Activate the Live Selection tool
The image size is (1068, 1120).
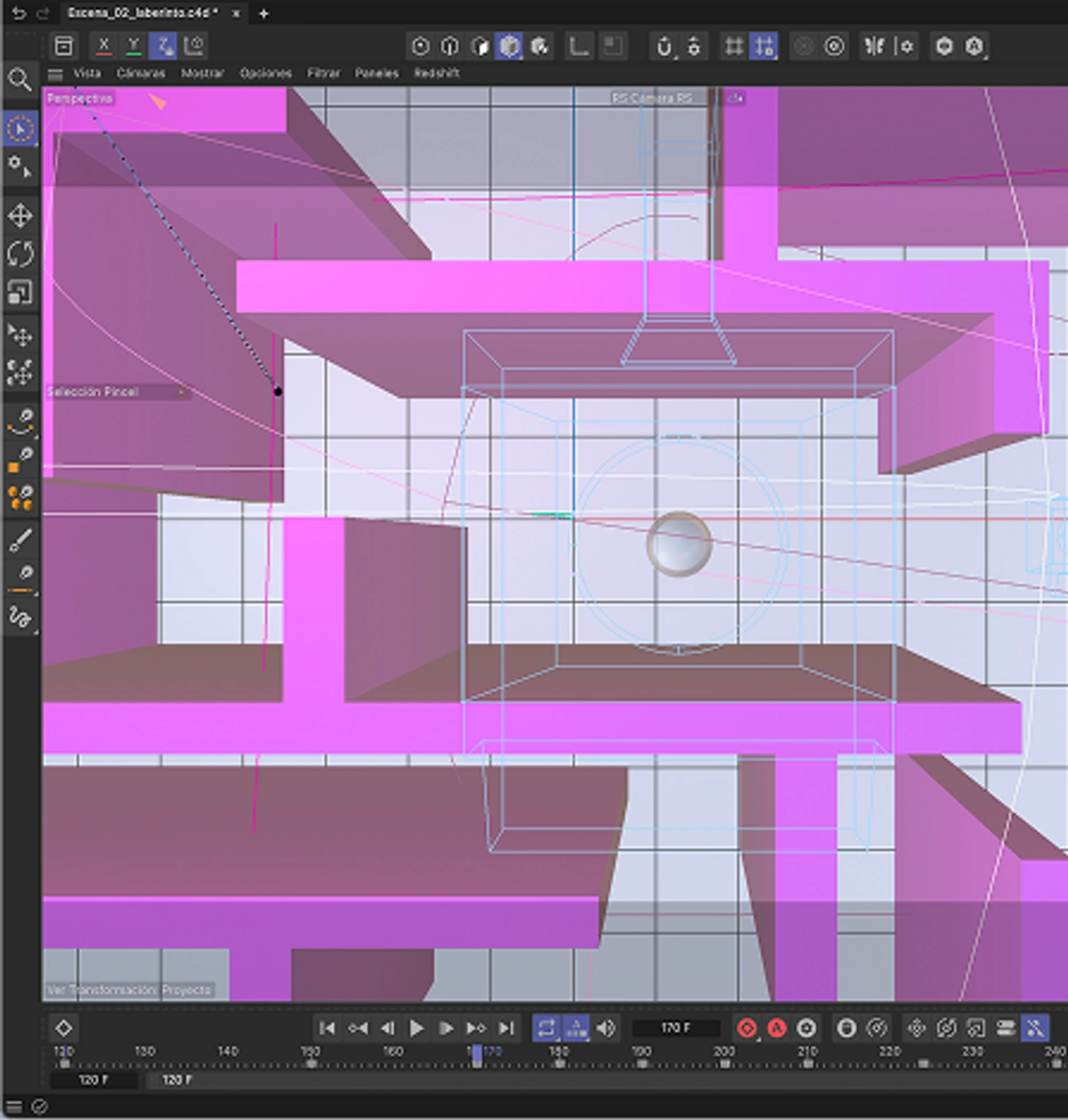pos(21,128)
